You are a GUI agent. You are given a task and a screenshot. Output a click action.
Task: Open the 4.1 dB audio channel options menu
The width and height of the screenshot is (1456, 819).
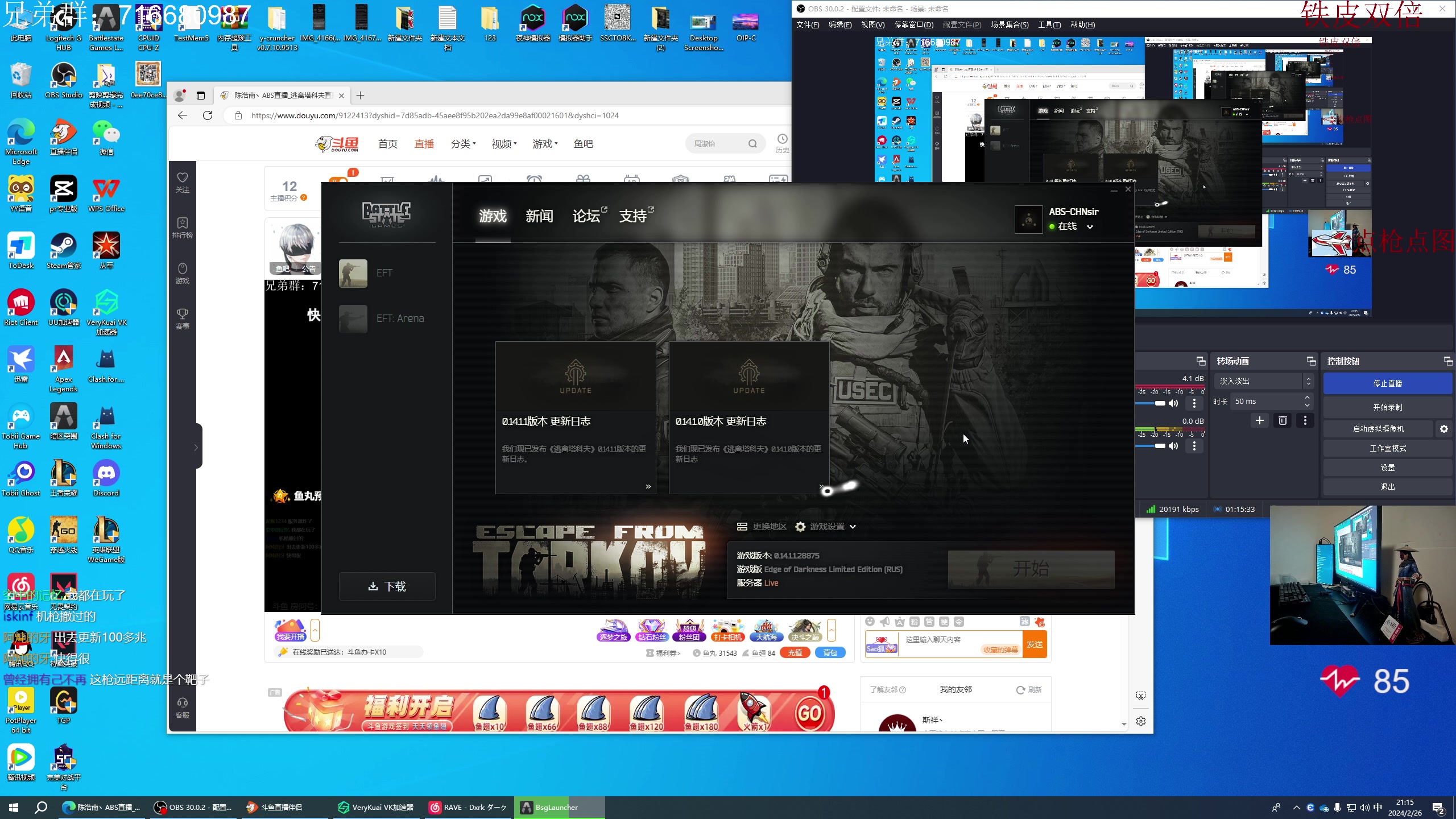tap(1194, 403)
